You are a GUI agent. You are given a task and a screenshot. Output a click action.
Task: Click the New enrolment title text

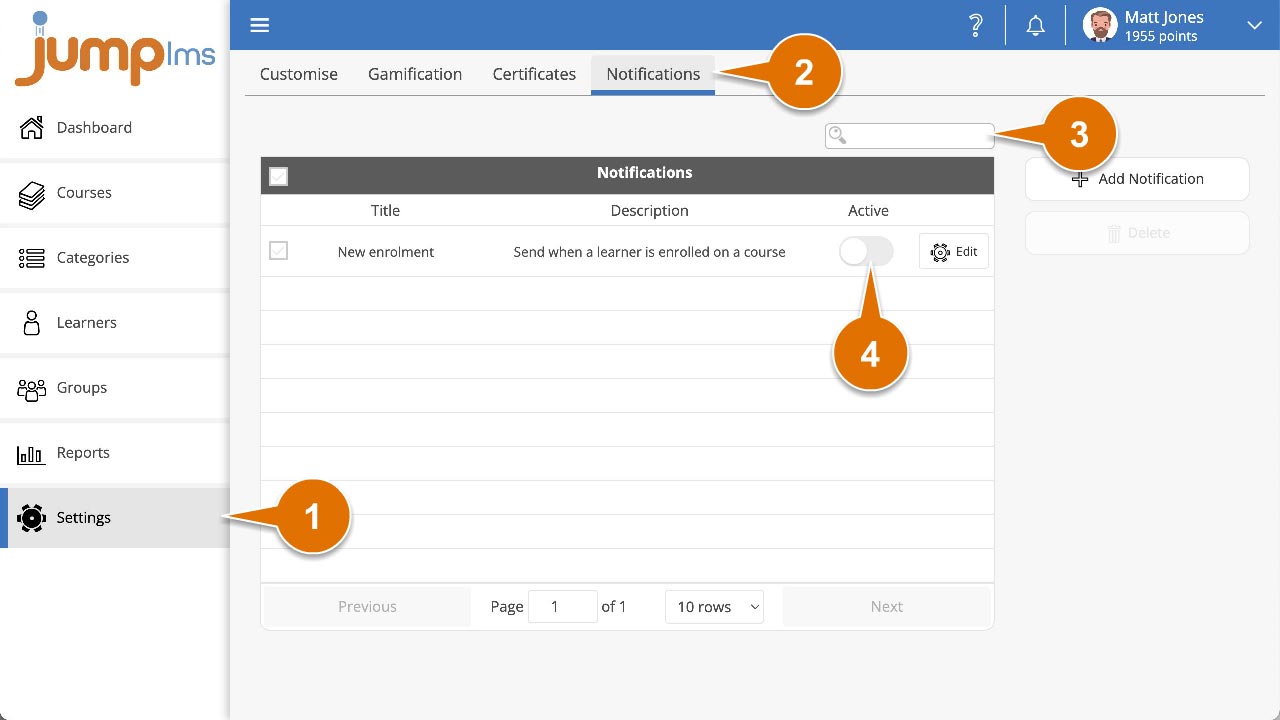[x=386, y=252]
